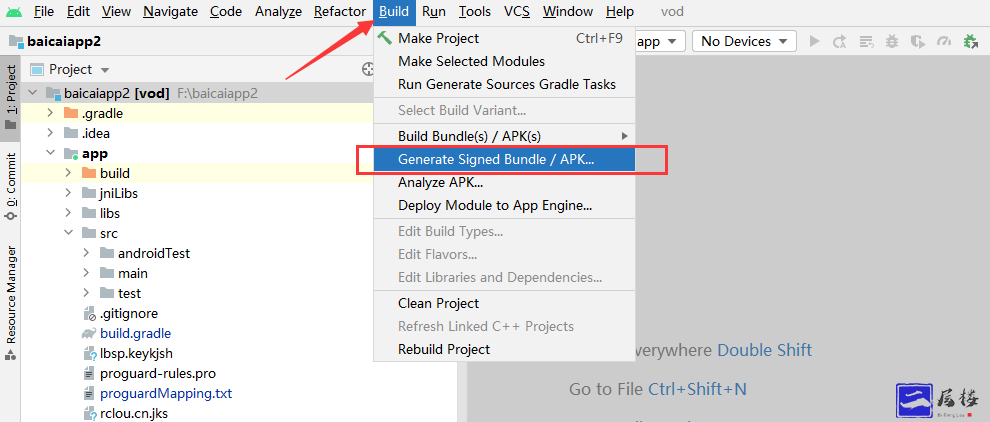Expand the .gradle folder

point(50,113)
